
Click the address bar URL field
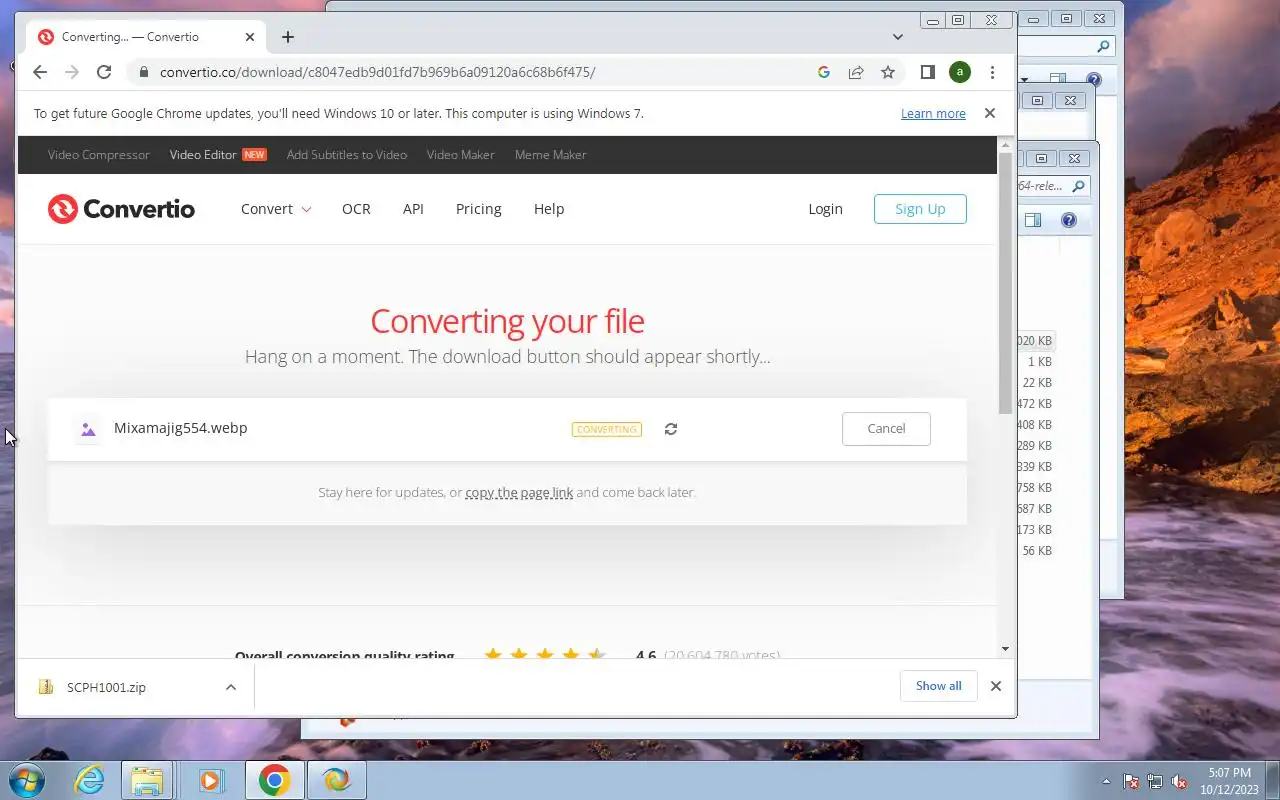pyautogui.click(x=480, y=72)
